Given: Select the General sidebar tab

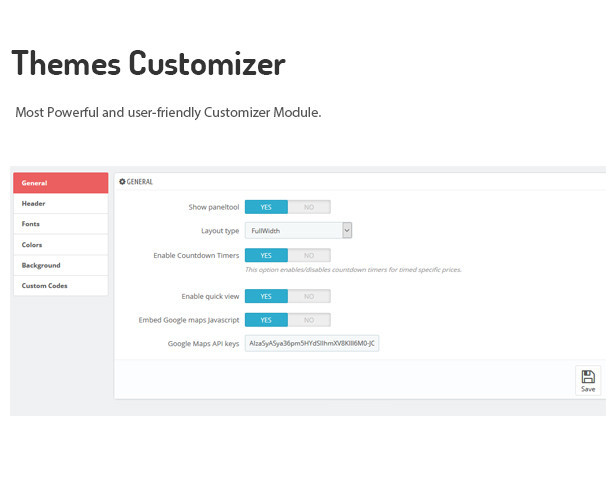Looking at the screenshot, I should [60, 183].
